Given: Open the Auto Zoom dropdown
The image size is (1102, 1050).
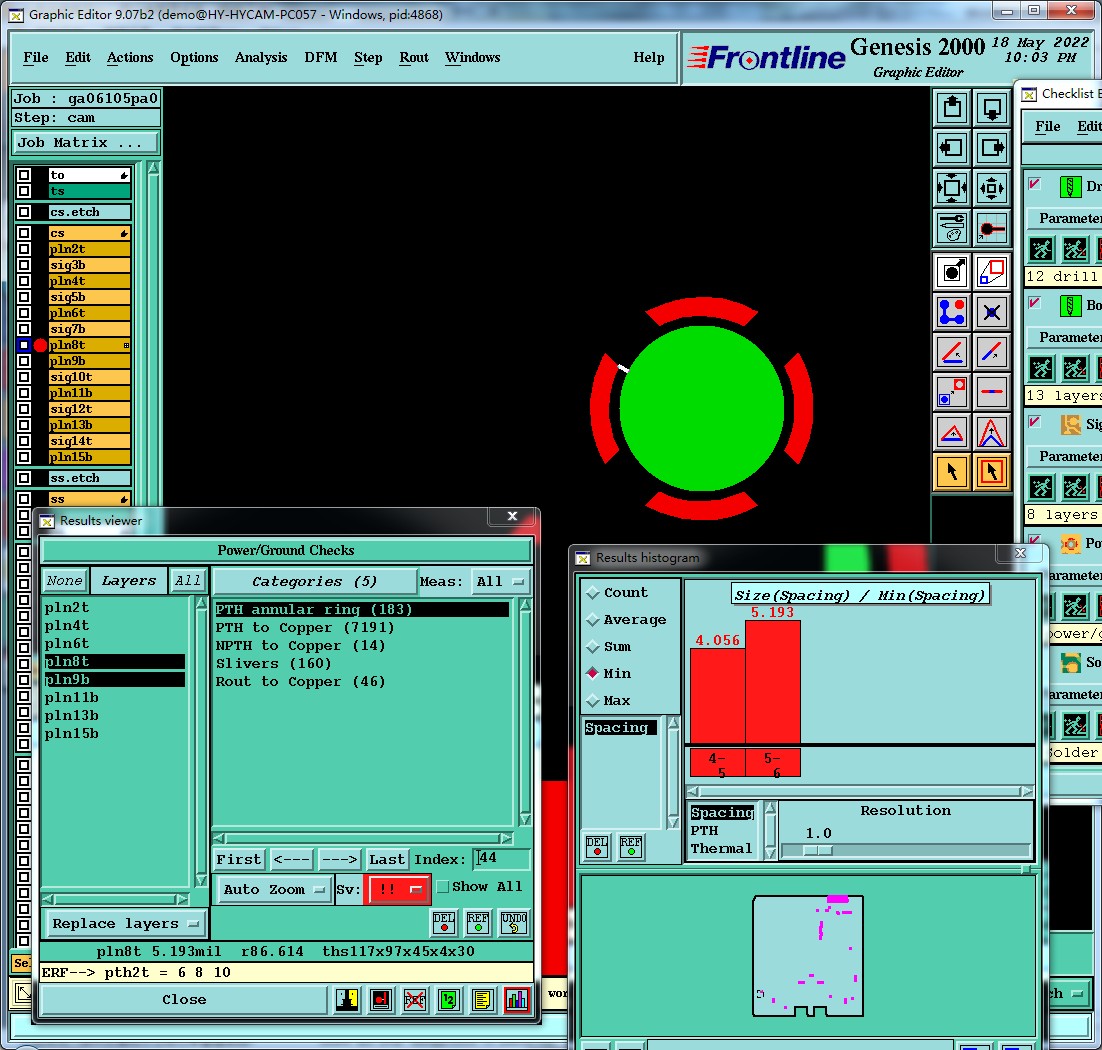Looking at the screenshot, I should click(274, 890).
